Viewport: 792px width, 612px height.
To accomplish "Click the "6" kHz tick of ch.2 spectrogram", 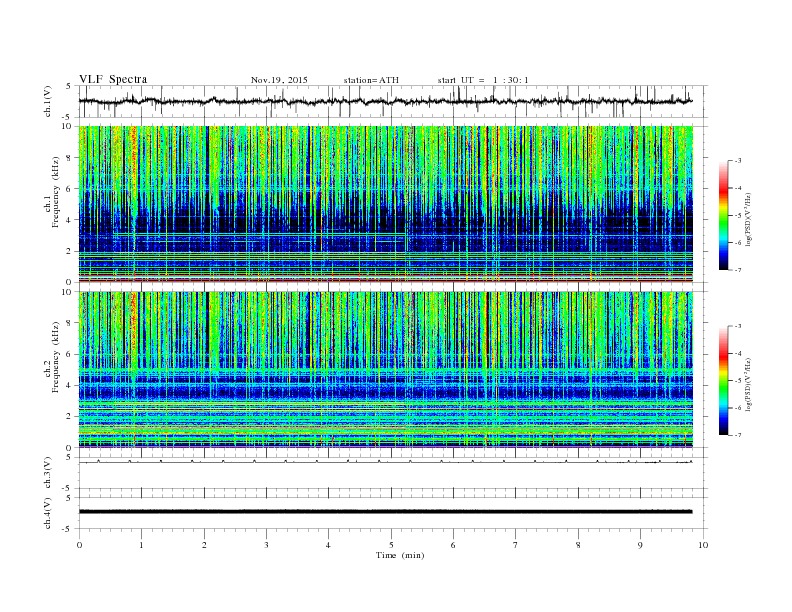I will (70, 354).
